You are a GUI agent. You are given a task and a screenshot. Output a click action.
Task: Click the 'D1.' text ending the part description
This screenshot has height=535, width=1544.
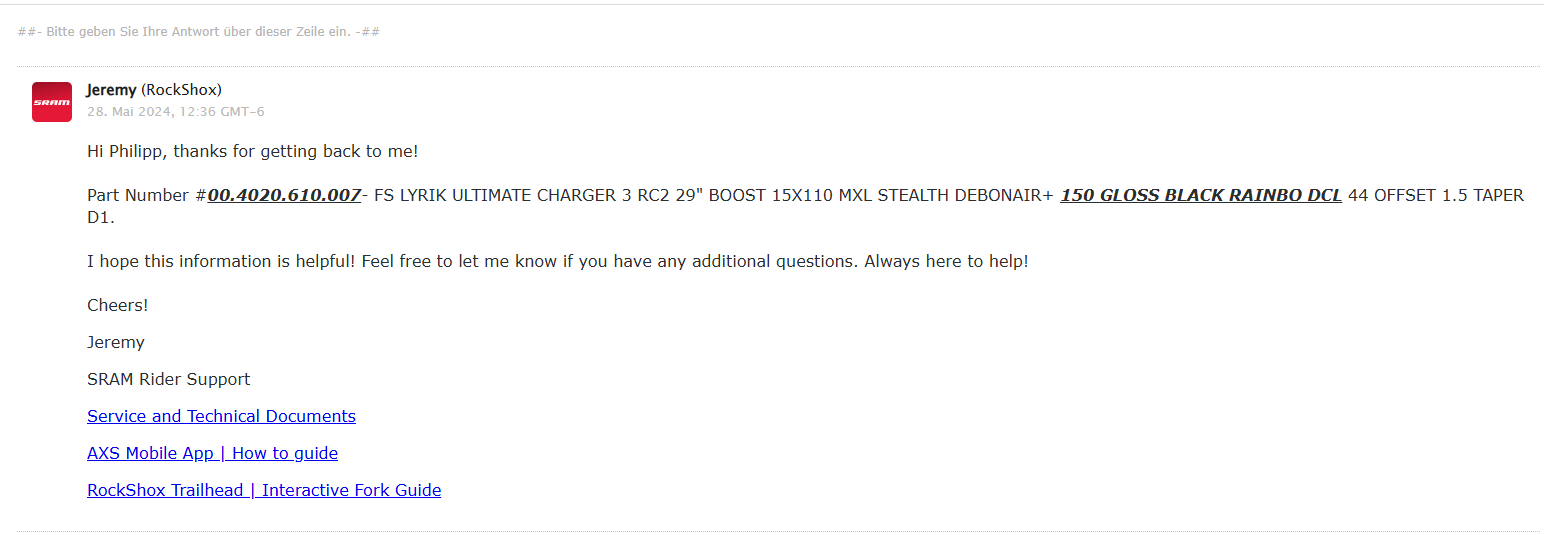click(101, 217)
